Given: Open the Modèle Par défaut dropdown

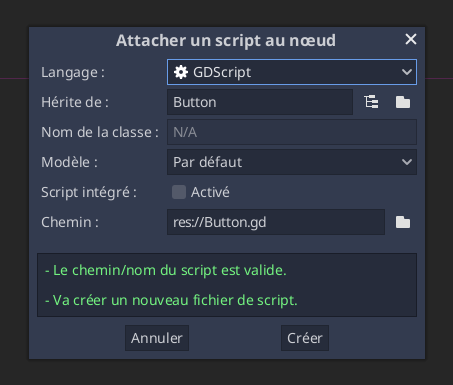Looking at the screenshot, I should 292,162.
